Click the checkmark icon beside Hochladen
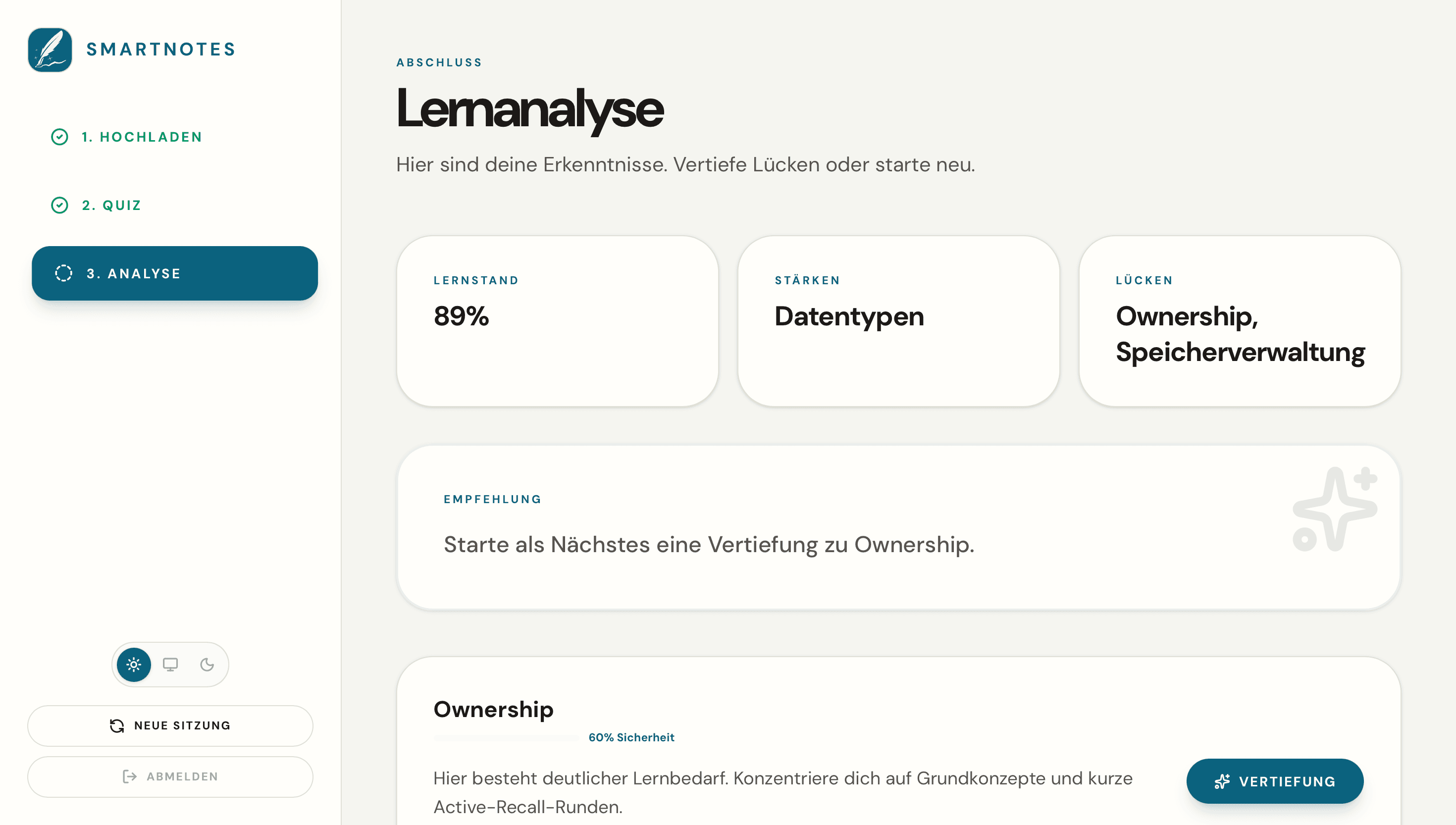 point(59,137)
